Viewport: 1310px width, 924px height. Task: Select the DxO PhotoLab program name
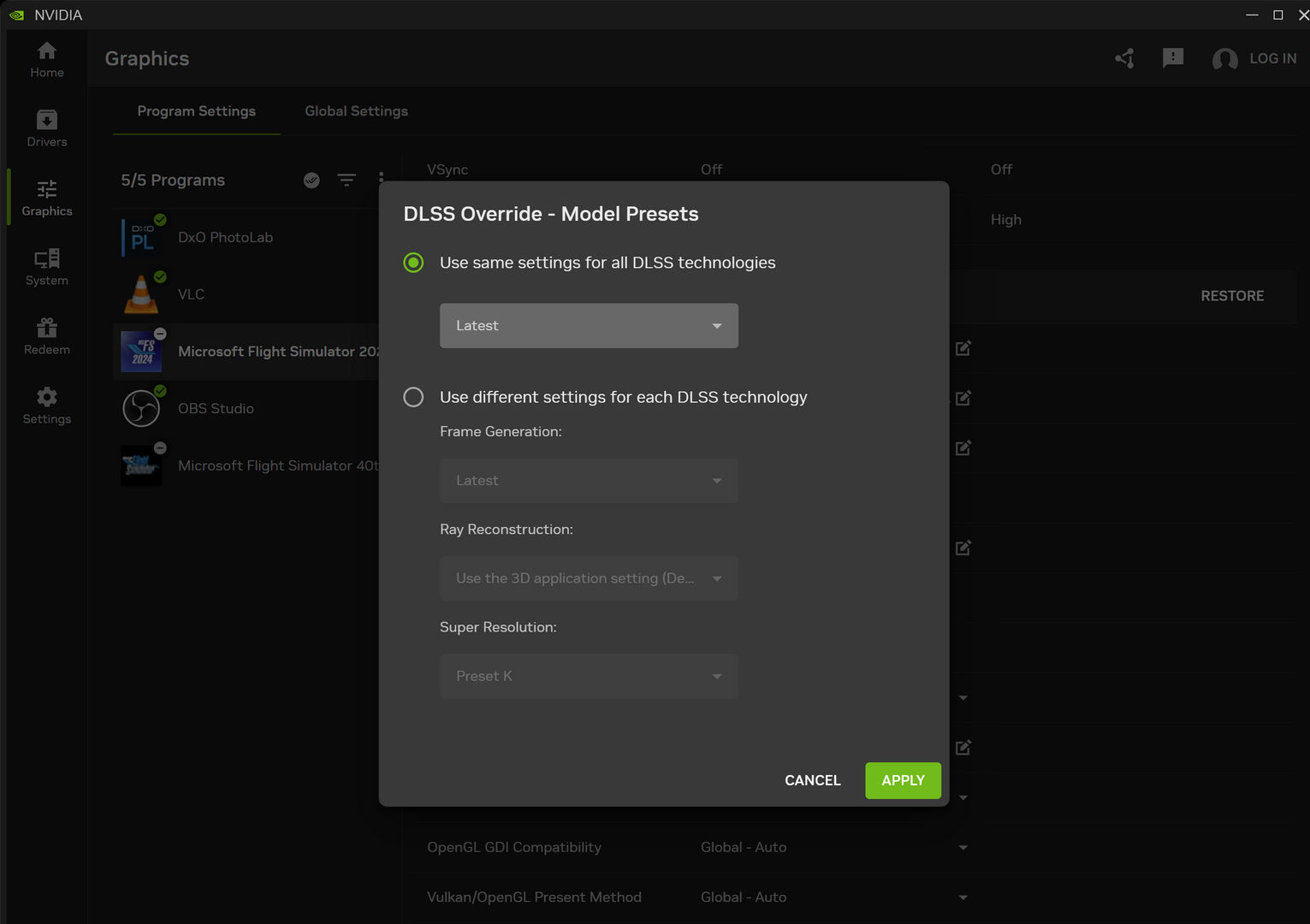(x=225, y=237)
